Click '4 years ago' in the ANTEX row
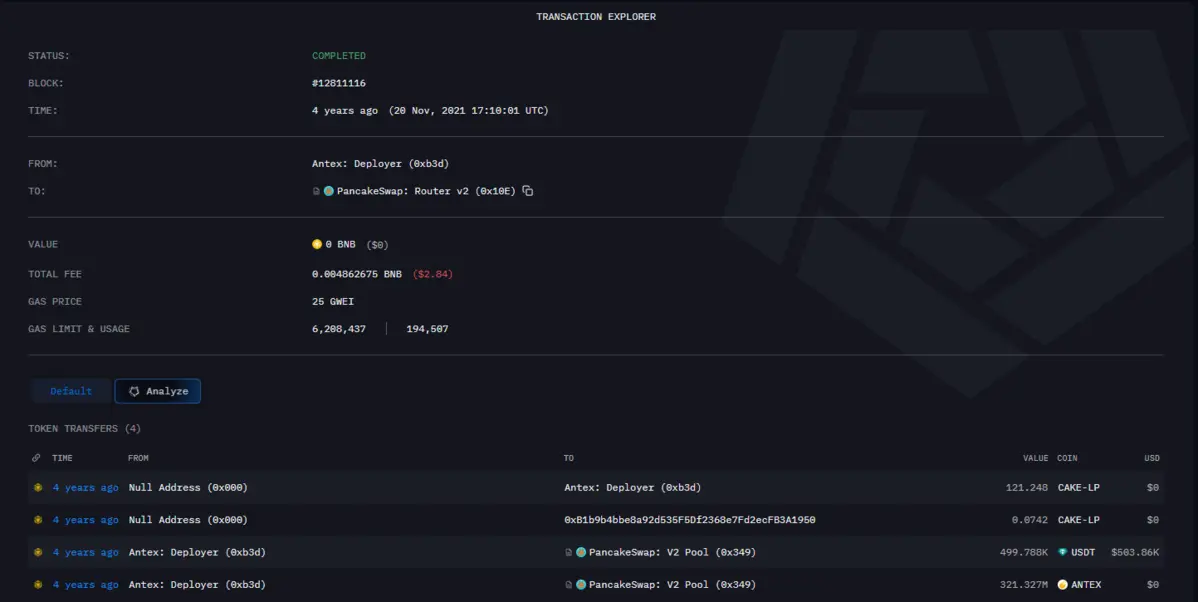The width and height of the screenshot is (1198, 602). [x=85, y=584]
